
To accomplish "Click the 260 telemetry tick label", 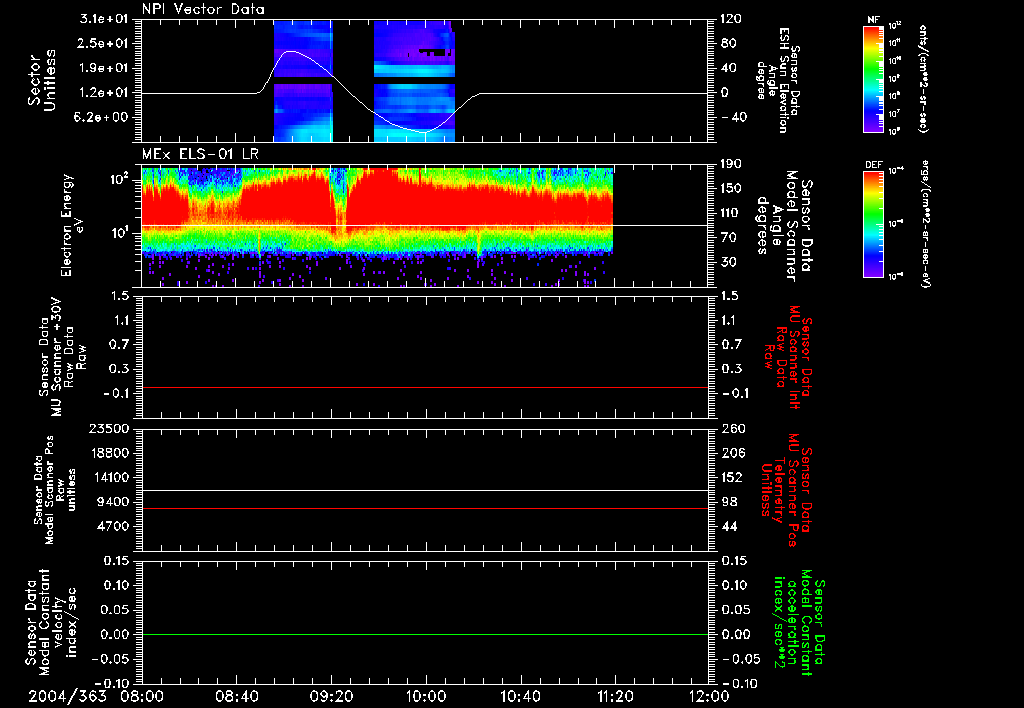I will pos(733,428).
